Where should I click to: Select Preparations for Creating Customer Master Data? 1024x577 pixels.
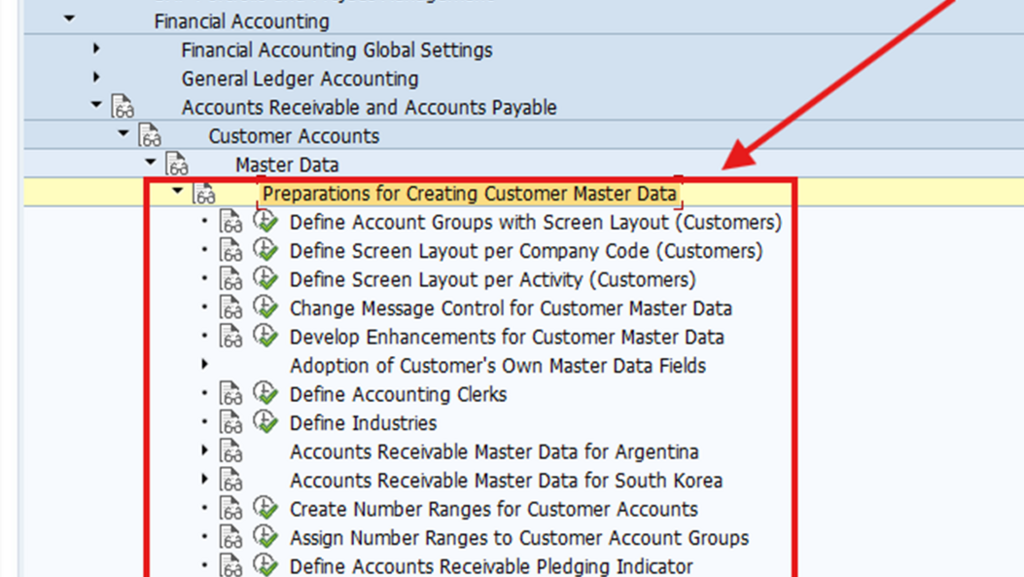click(x=469, y=194)
